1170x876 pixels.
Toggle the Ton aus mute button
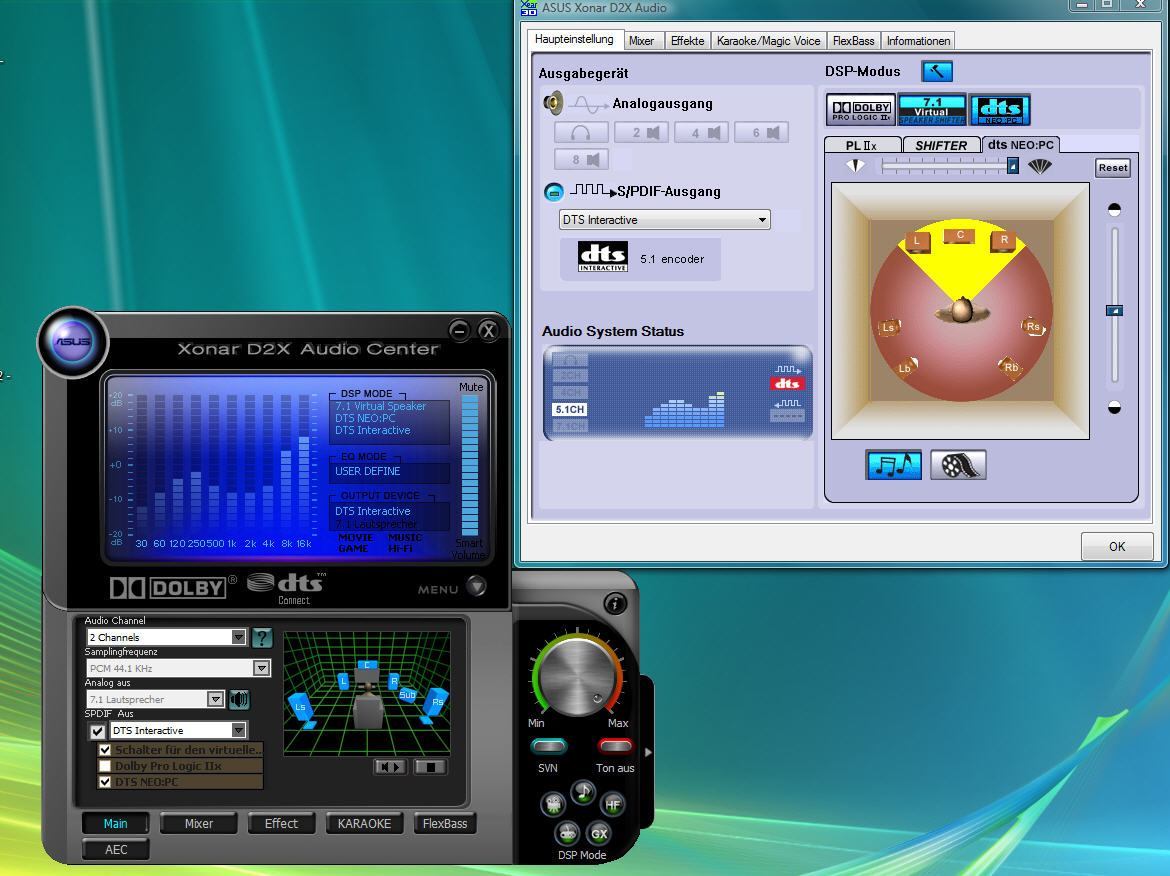616,745
